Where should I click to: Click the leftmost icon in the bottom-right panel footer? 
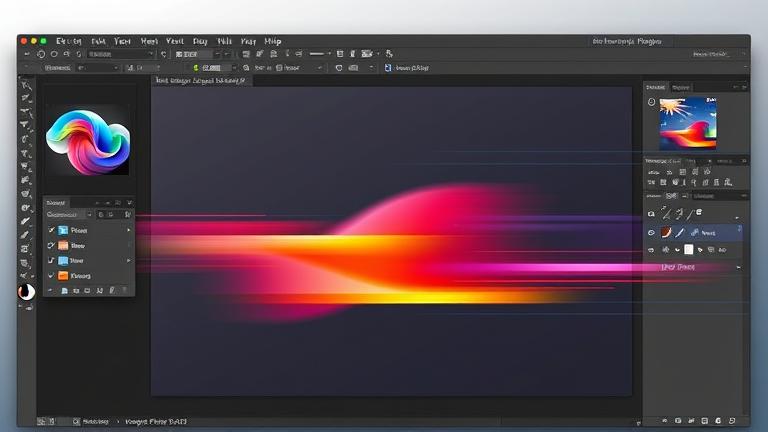pyautogui.click(x=665, y=421)
